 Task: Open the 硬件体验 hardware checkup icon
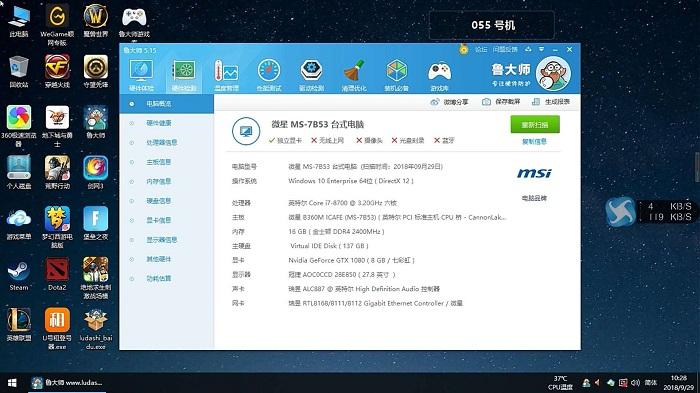(x=141, y=75)
